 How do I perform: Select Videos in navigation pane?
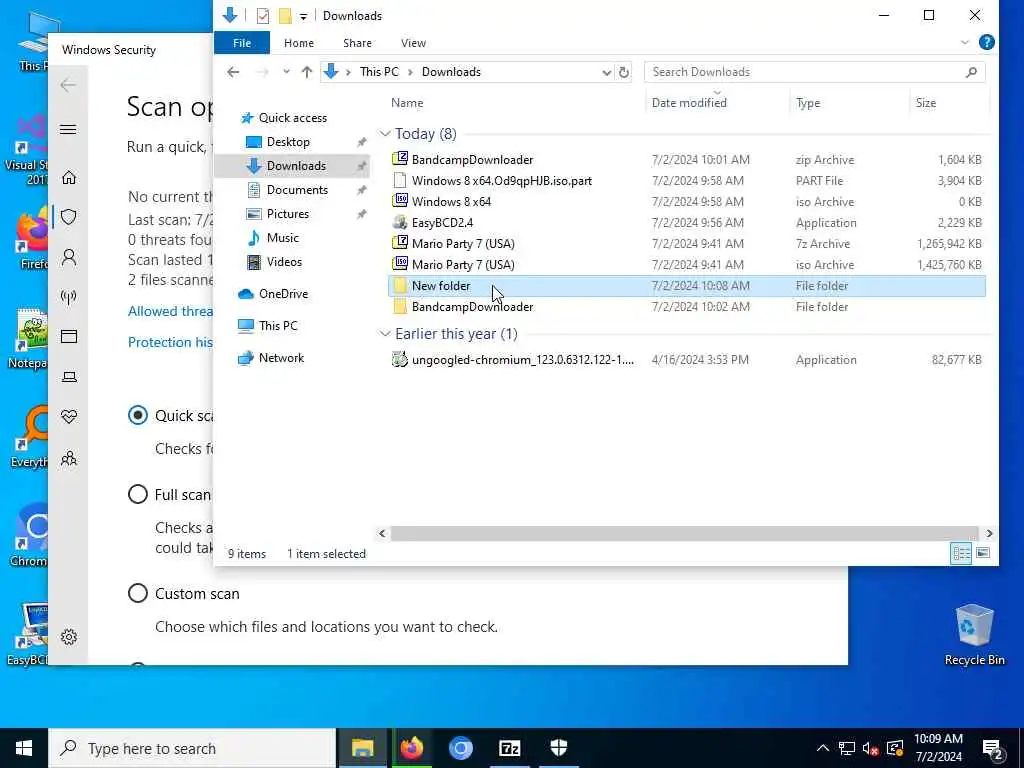(284, 262)
